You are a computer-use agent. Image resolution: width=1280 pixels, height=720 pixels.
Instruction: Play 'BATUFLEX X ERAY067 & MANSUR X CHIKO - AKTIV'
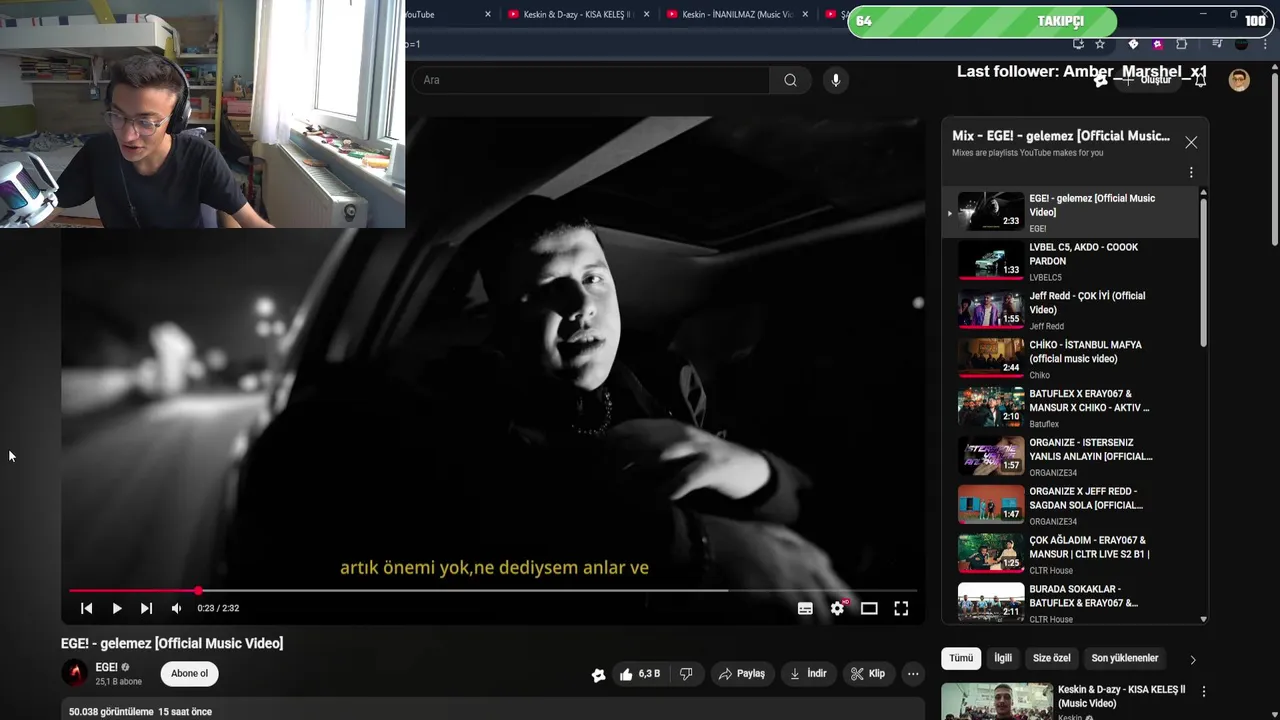[x=1070, y=408]
